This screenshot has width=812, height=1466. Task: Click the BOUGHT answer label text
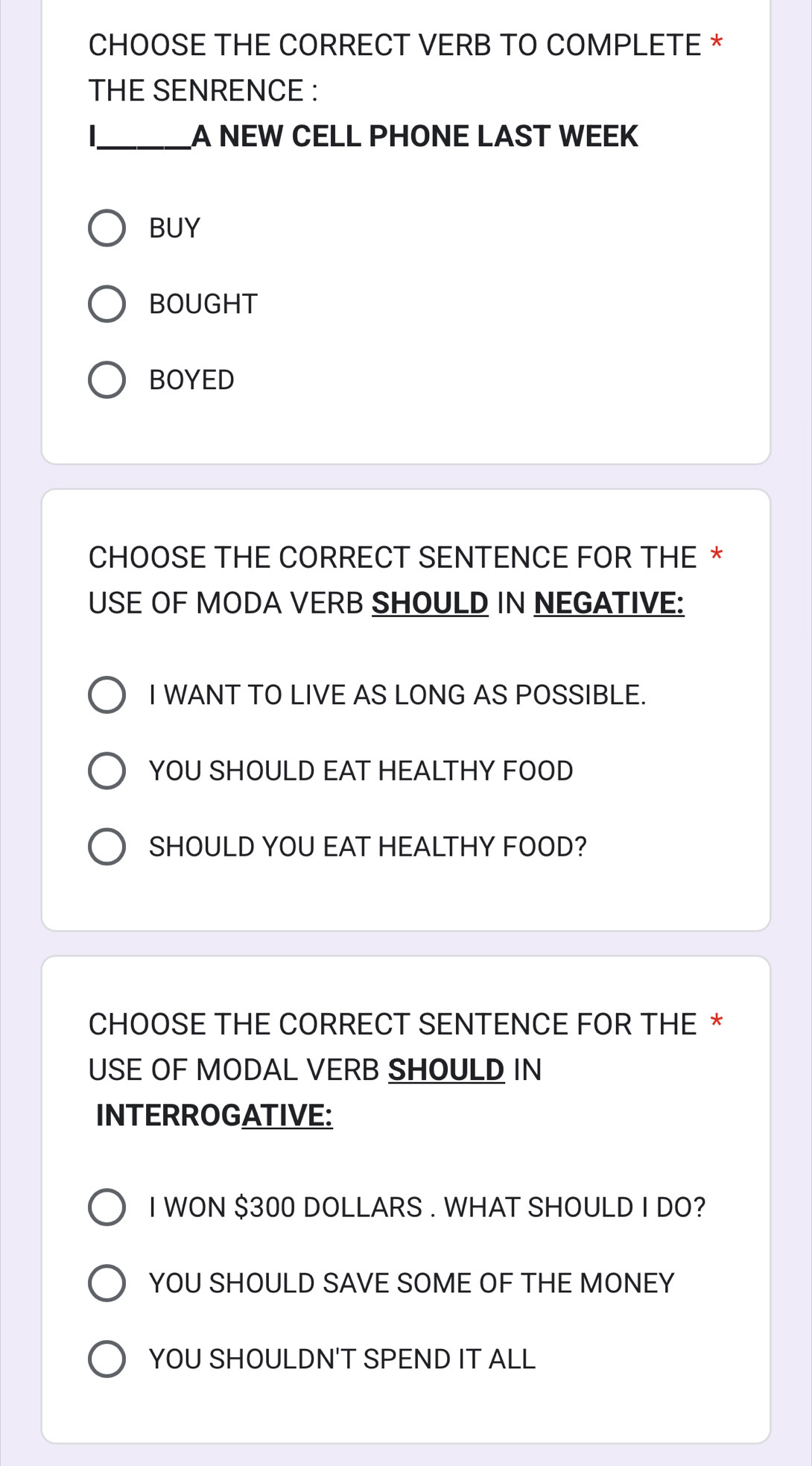(x=203, y=304)
